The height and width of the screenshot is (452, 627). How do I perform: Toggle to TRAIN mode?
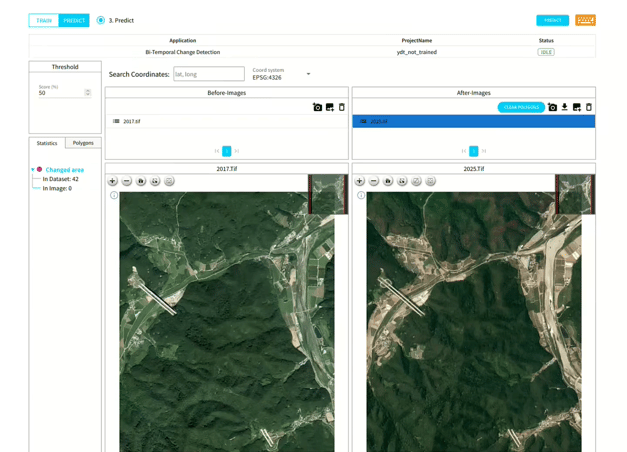point(44,20)
